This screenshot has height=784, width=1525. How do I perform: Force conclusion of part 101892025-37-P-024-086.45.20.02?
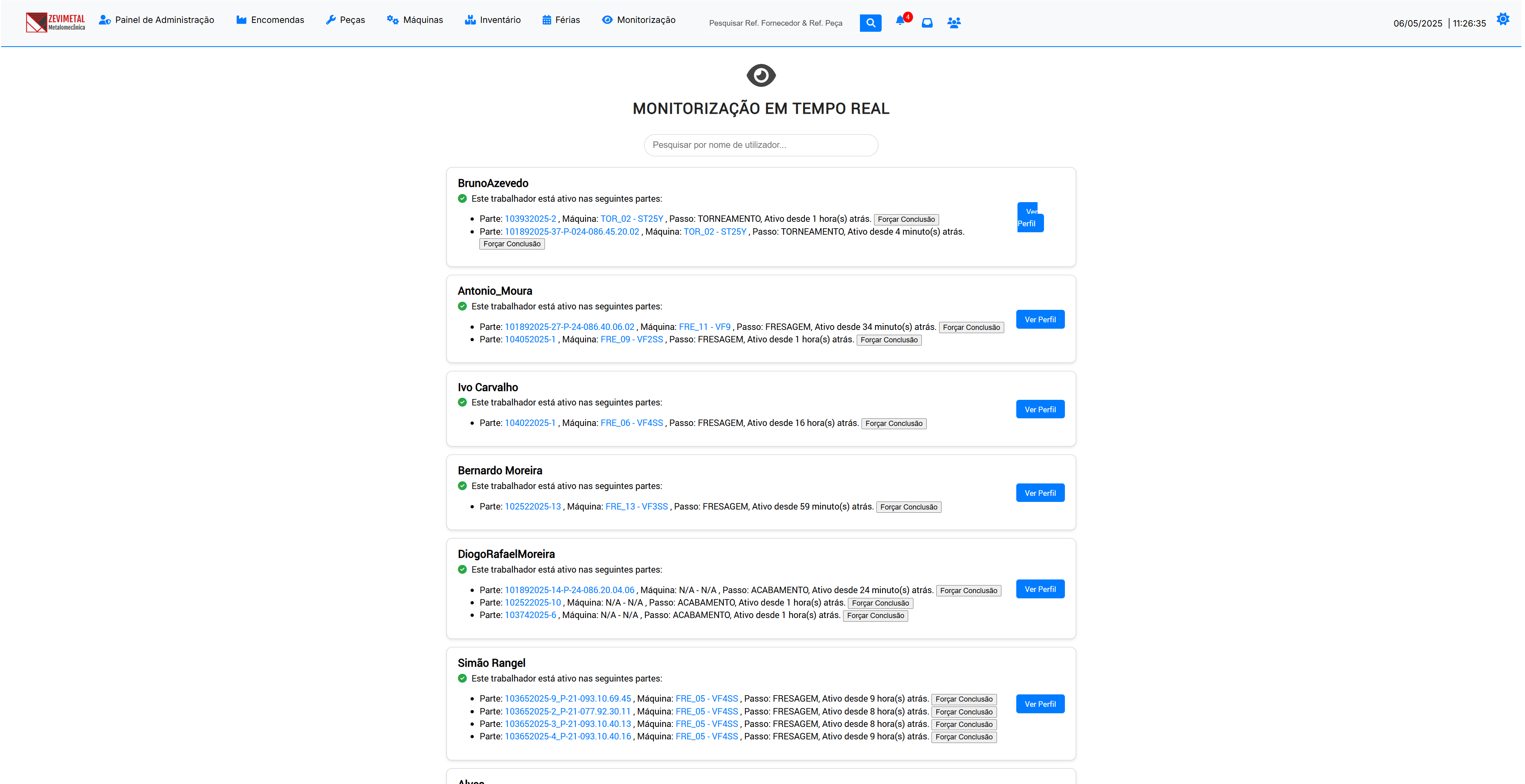point(512,244)
